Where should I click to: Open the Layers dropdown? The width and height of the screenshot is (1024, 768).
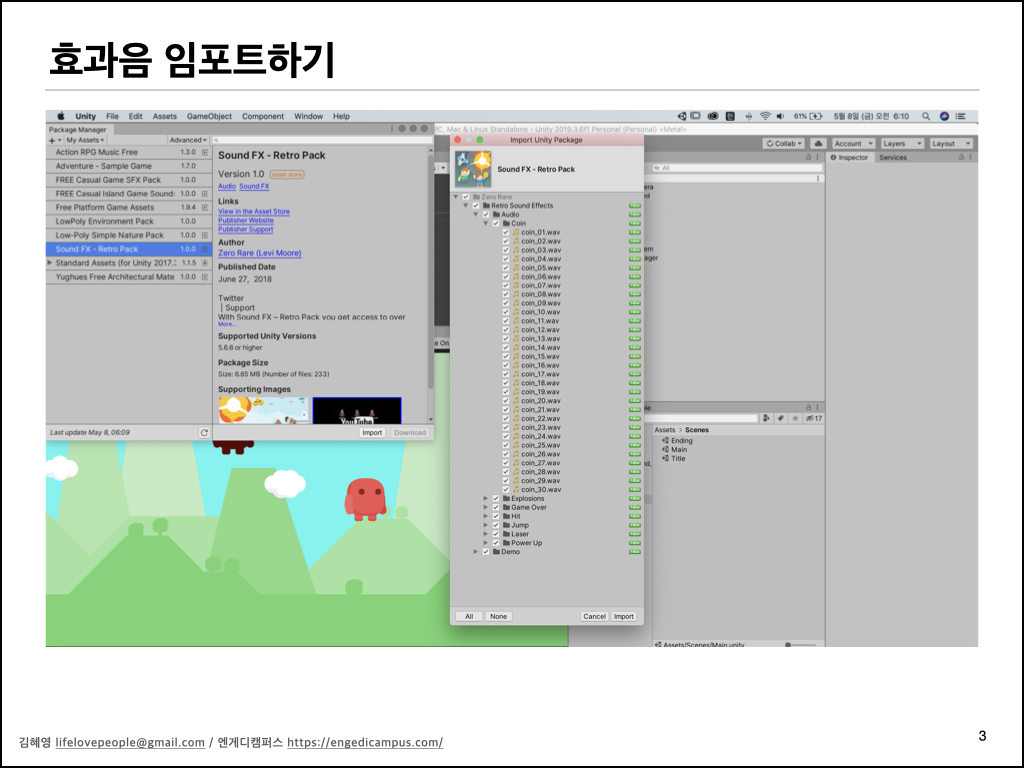coord(902,144)
